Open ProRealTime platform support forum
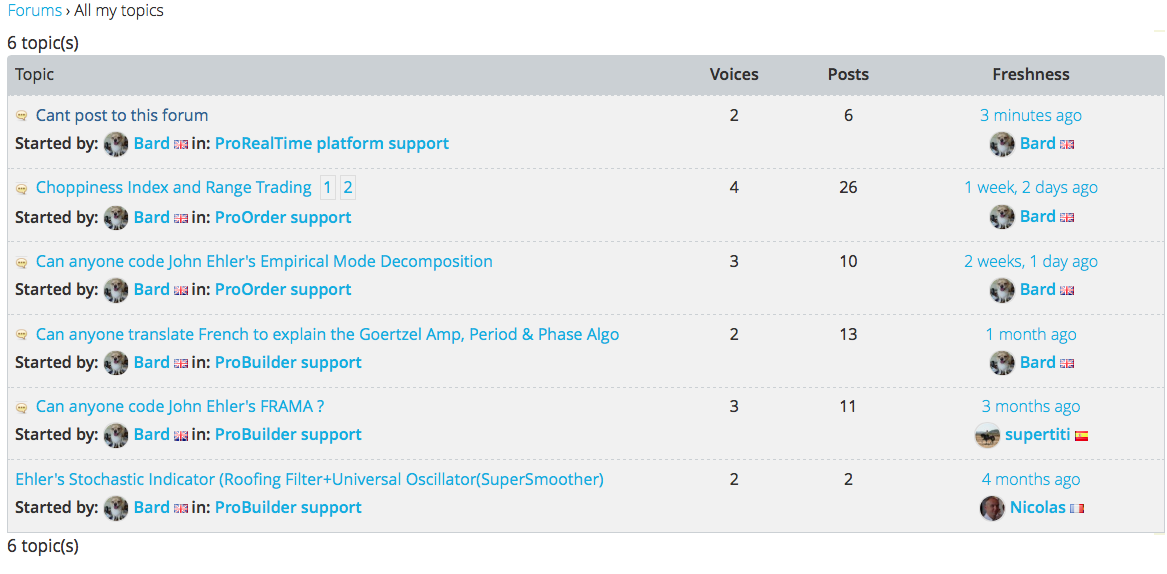Screen dimensions: 1167x574 tap(331, 143)
